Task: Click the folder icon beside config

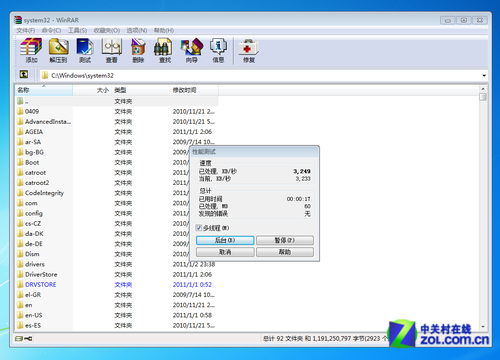Action: click(x=20, y=213)
